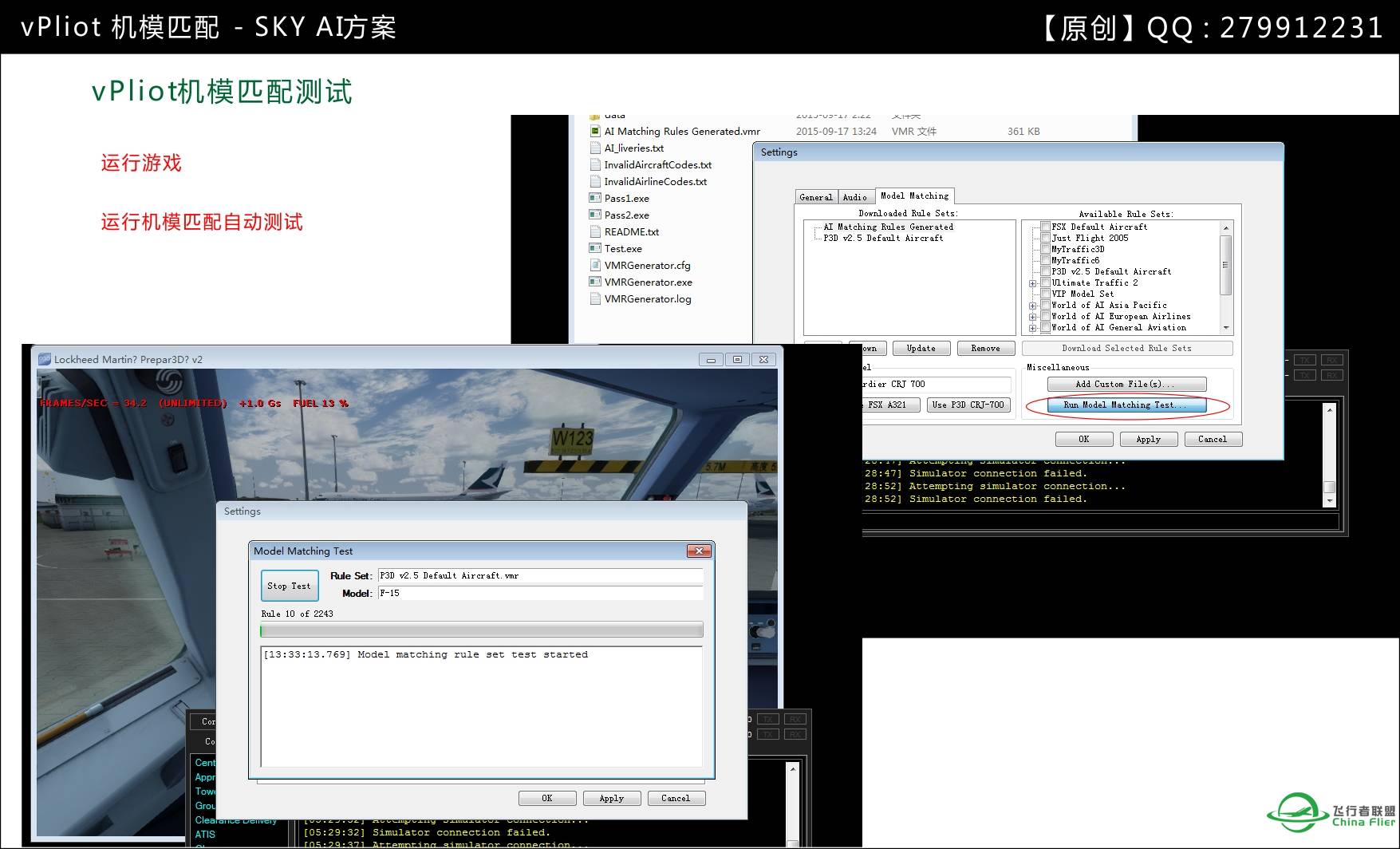Click the Rule Set field in test dialog
Image resolution: width=1400 pixels, height=849 pixels.
[x=540, y=575]
